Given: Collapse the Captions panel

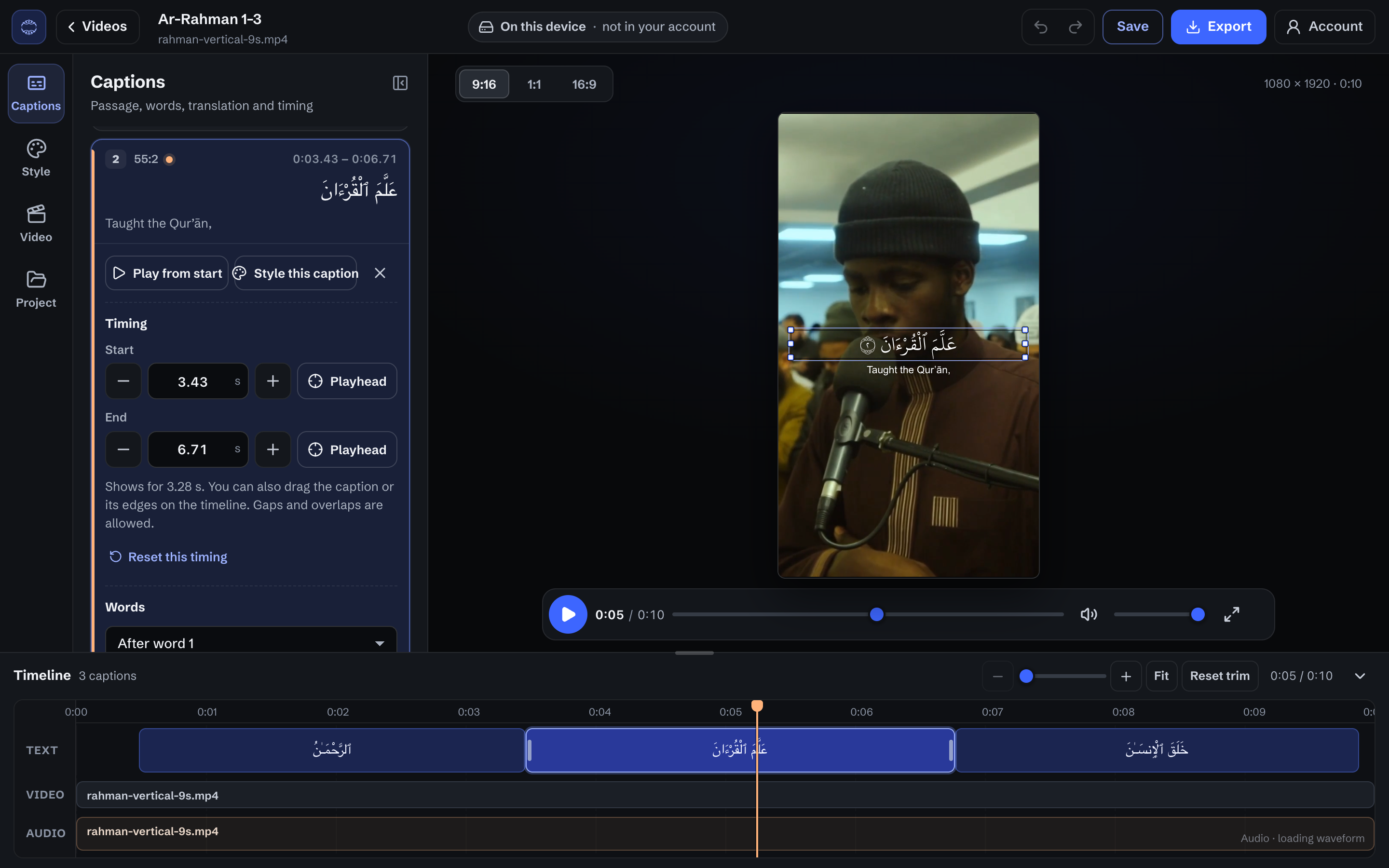Looking at the screenshot, I should tap(400, 83).
